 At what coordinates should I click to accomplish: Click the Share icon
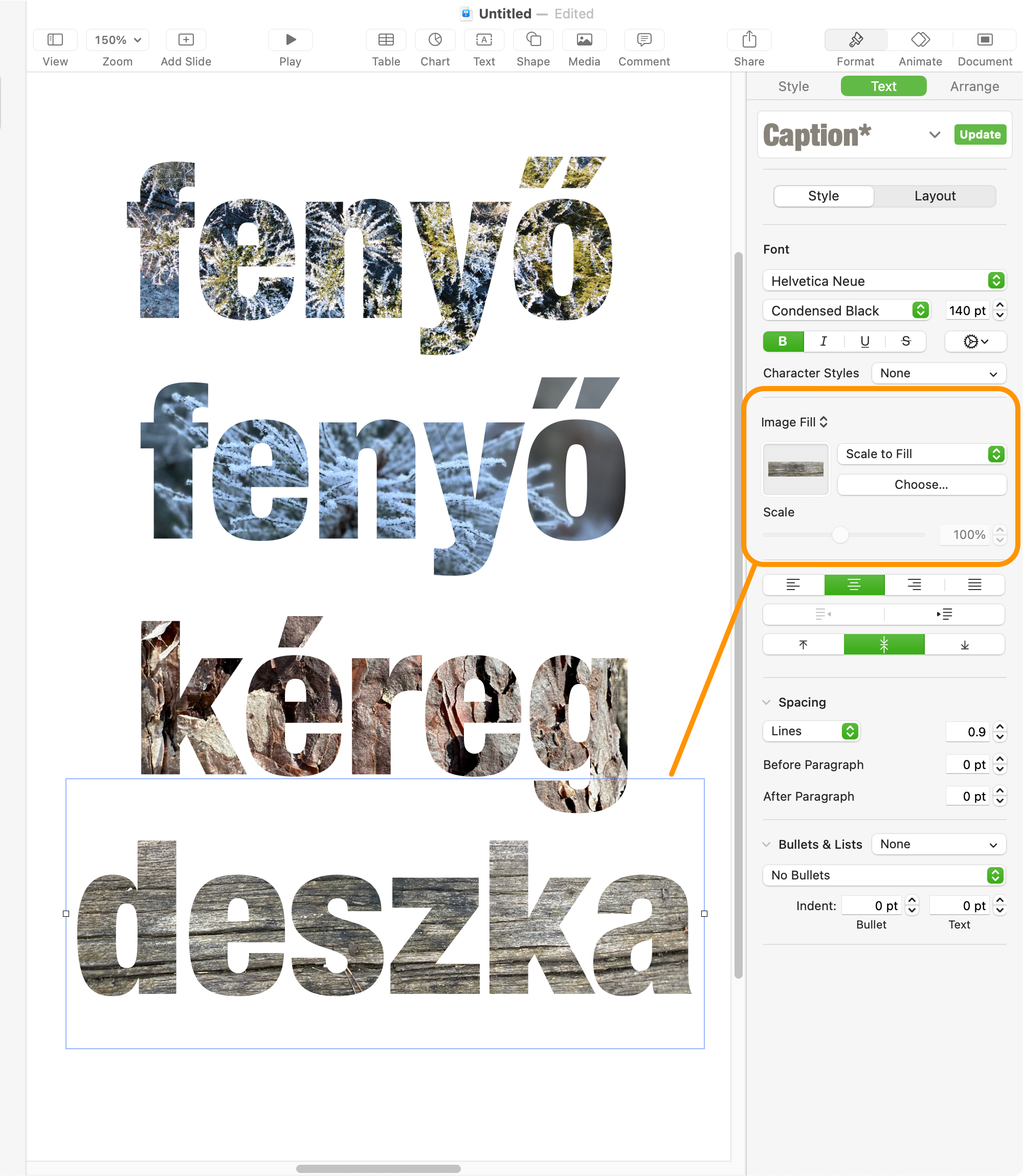(x=748, y=40)
